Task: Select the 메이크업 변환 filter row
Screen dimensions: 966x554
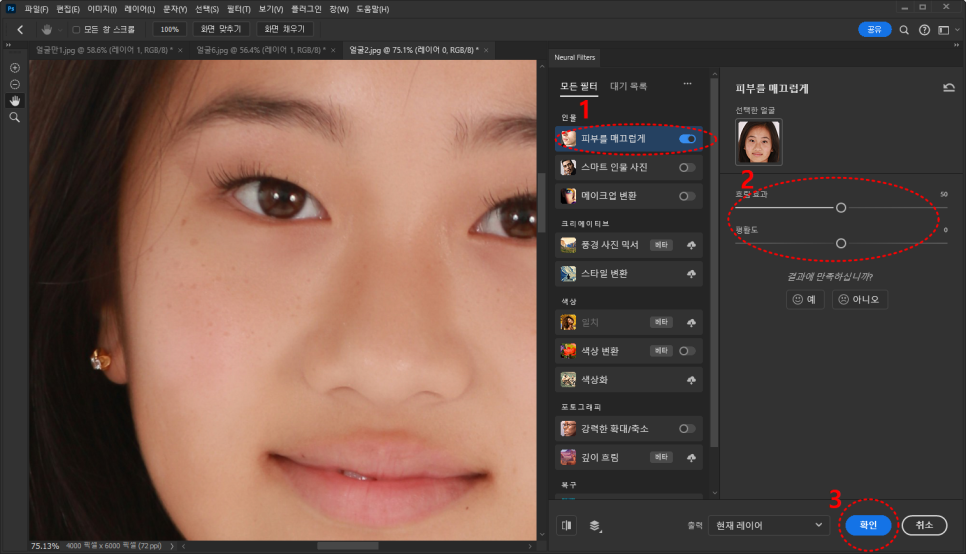Action: tap(628, 196)
